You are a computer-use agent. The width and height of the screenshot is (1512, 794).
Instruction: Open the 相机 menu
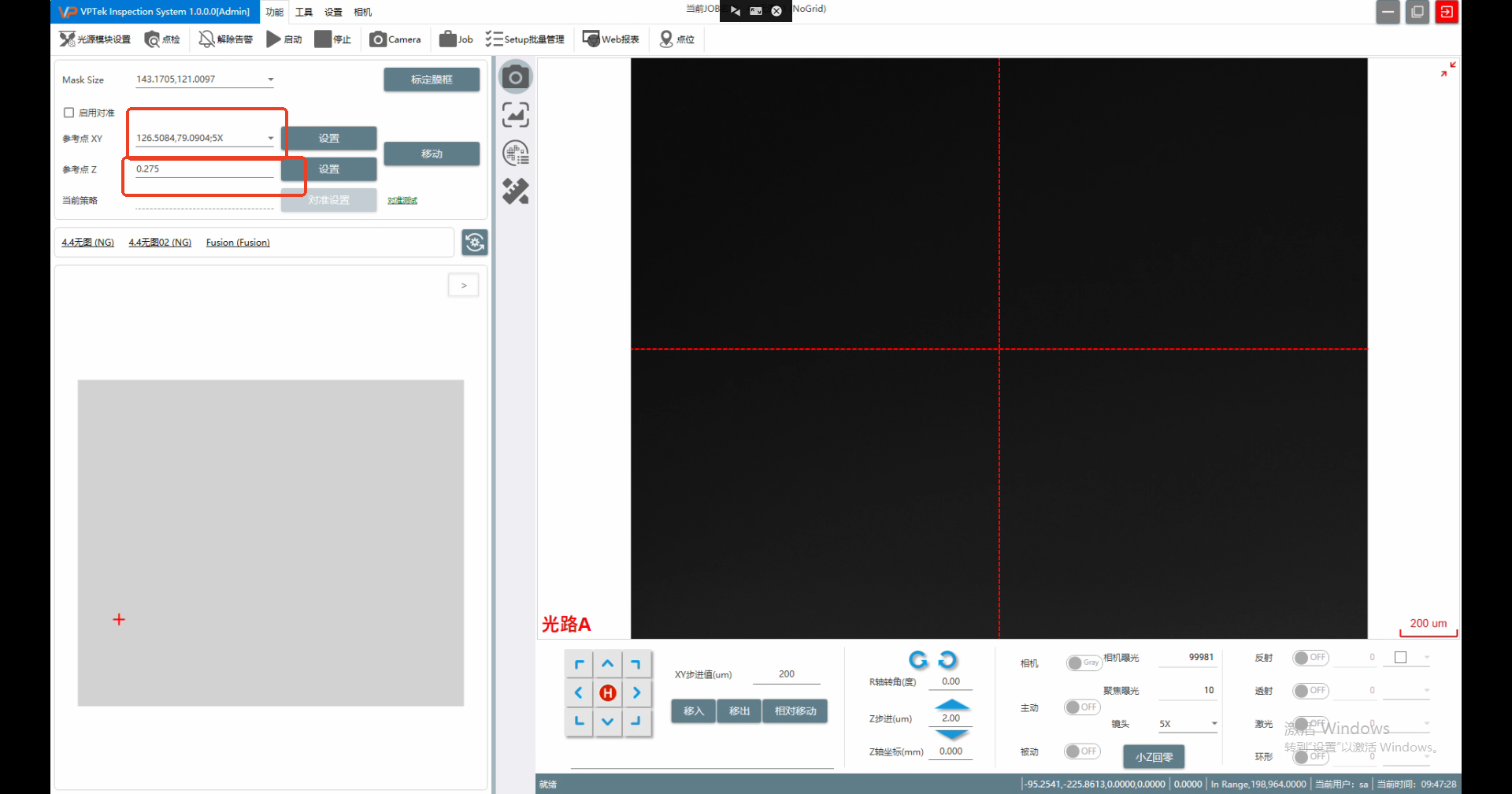pyautogui.click(x=362, y=12)
